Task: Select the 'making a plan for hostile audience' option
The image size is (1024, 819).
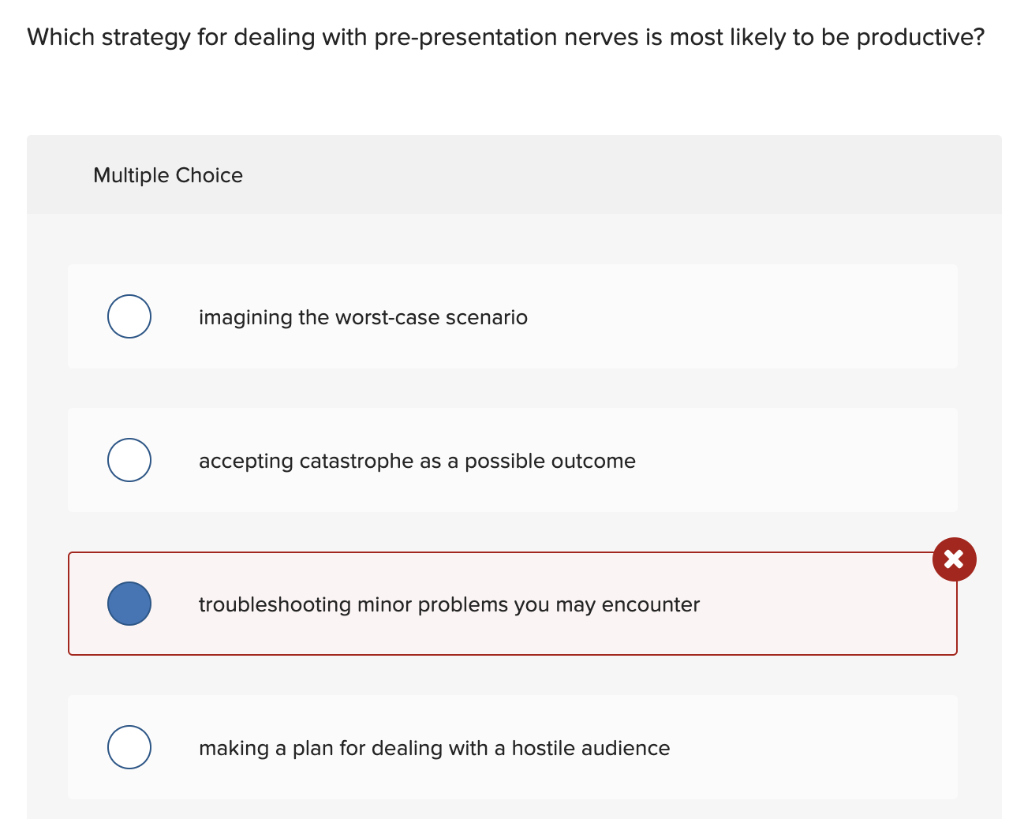Action: click(x=129, y=747)
